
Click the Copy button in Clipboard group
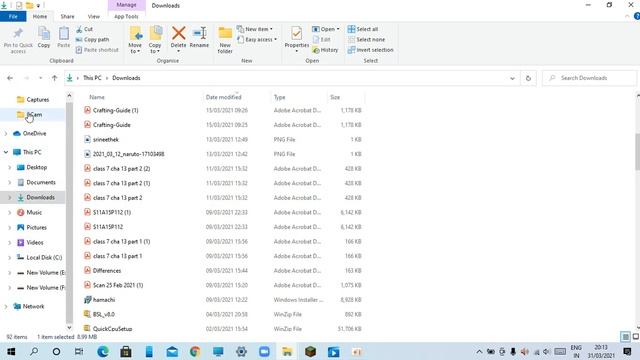point(44,38)
